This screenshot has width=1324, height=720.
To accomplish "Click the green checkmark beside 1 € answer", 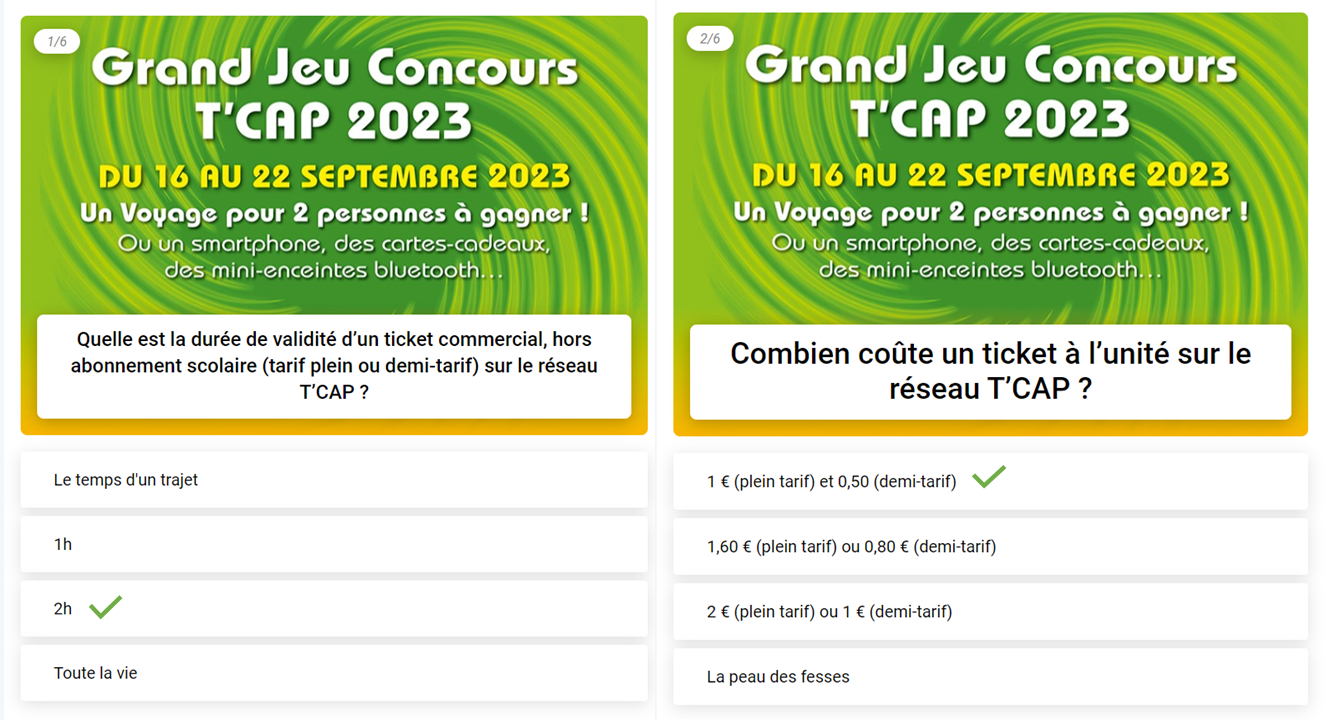I will (989, 477).
